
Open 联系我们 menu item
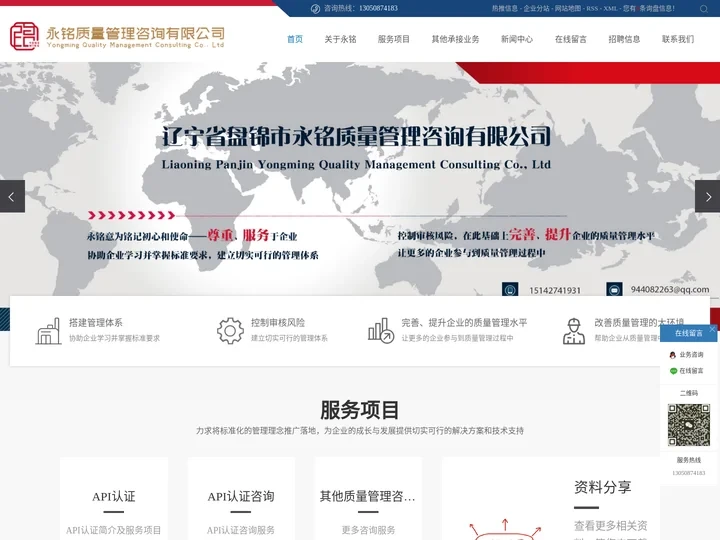coord(678,39)
